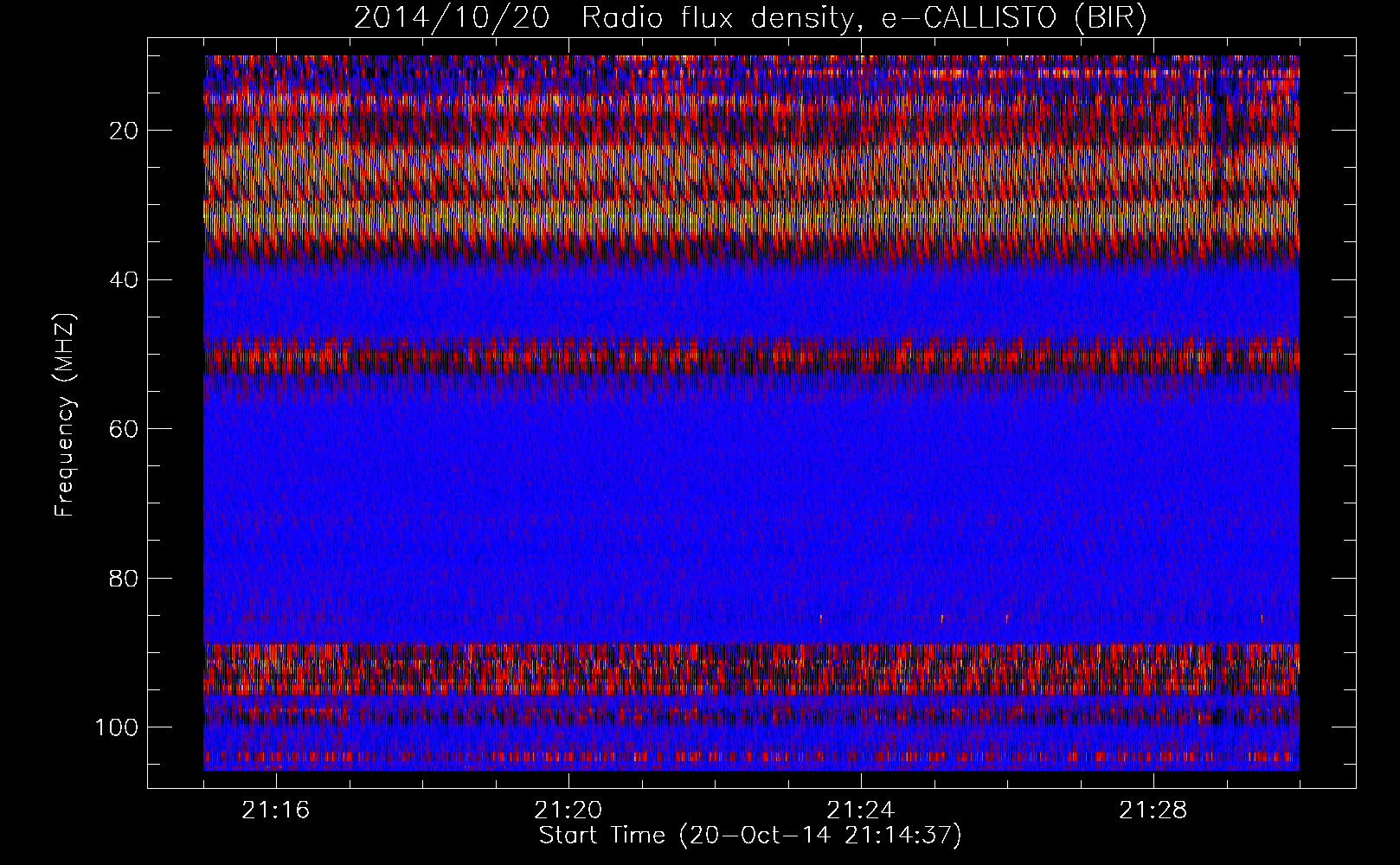Click the 20 MHz frequency tick label
Screen dimensions: 1400x865
coord(124,131)
